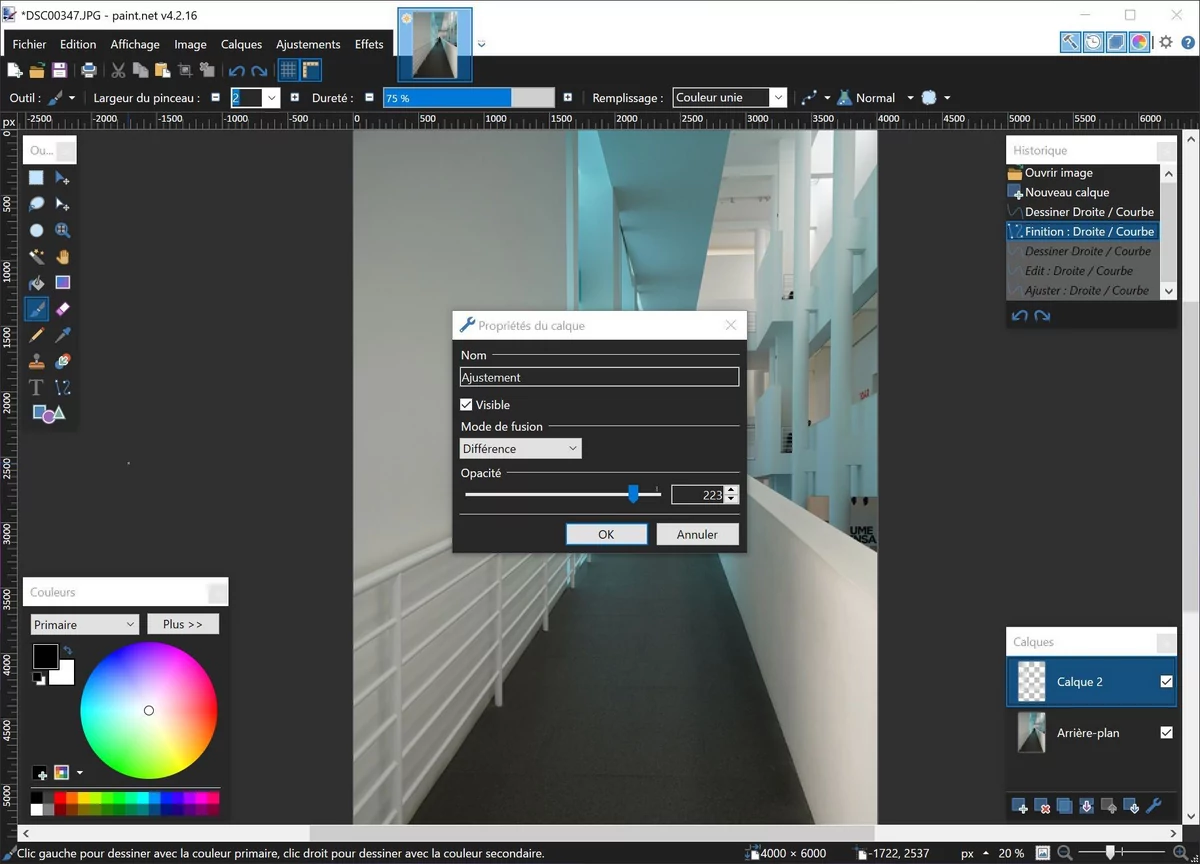The height and width of the screenshot is (864, 1200).
Task: Open the Outil tool chooser dropdown
Action: pos(62,98)
